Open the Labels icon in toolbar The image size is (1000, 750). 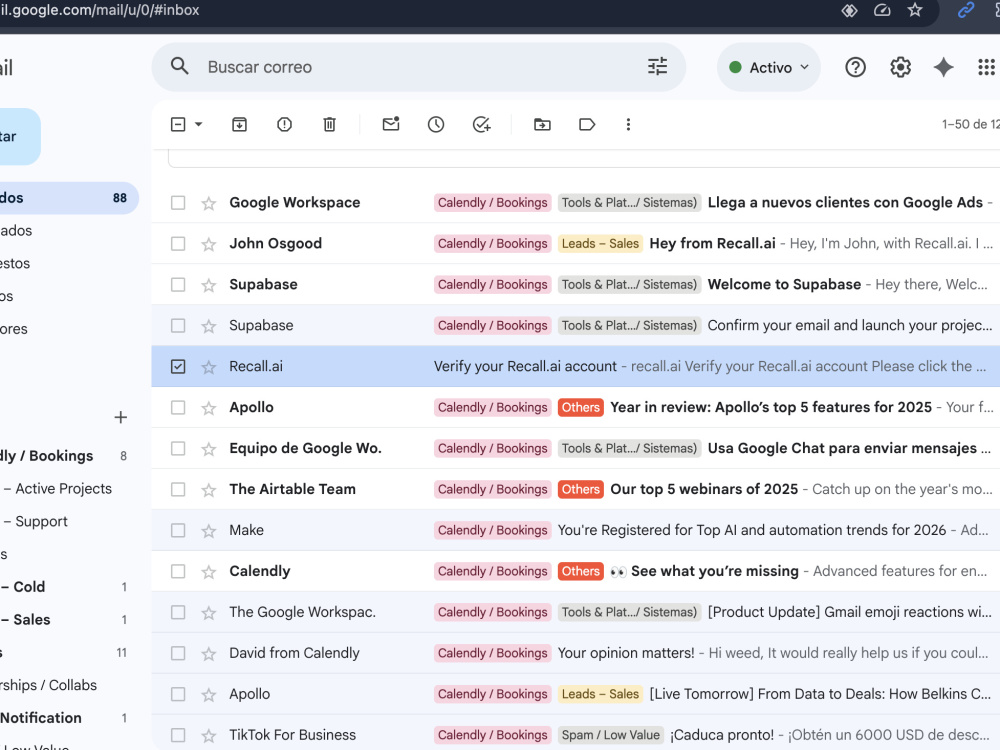tap(587, 124)
